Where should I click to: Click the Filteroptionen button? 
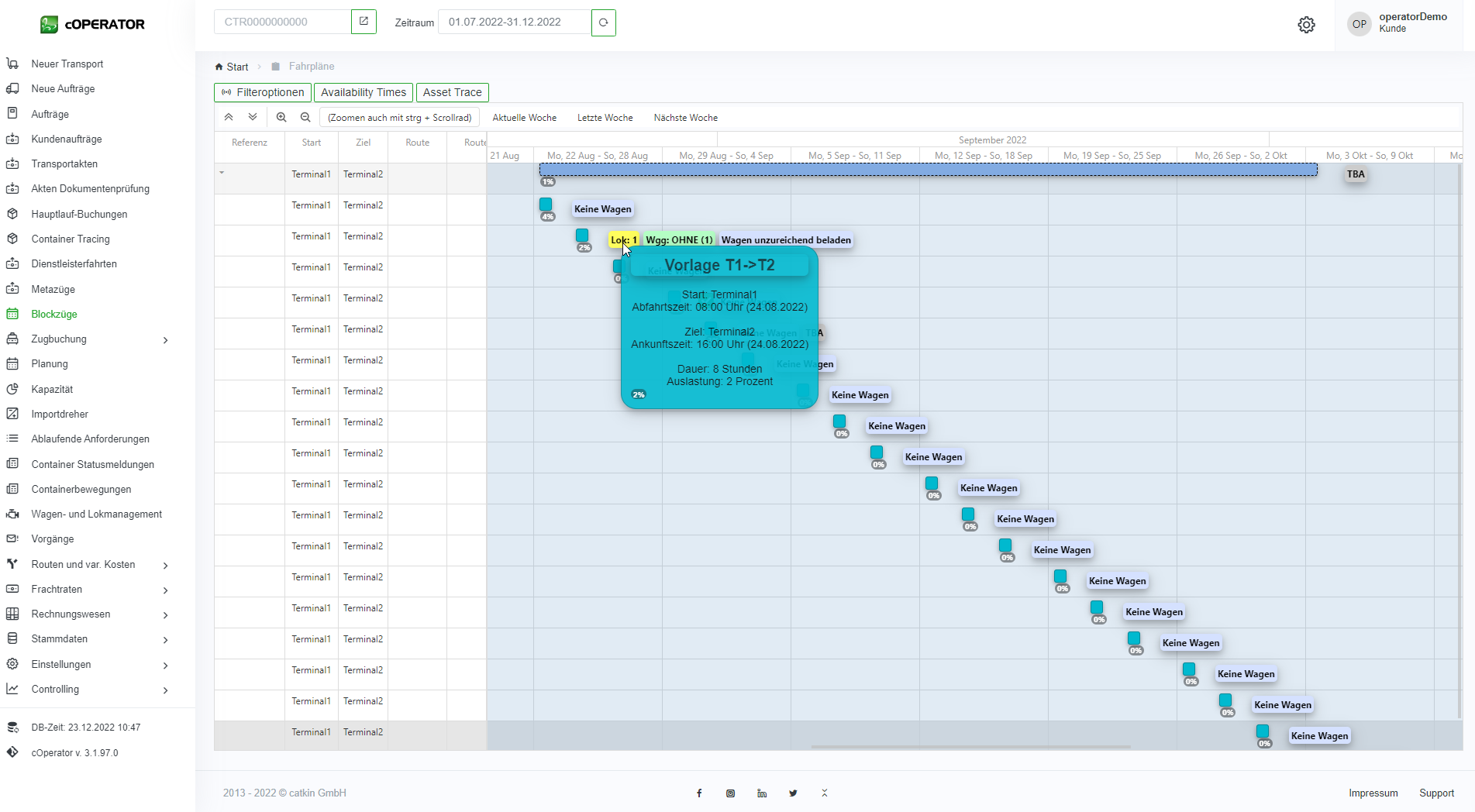263,93
